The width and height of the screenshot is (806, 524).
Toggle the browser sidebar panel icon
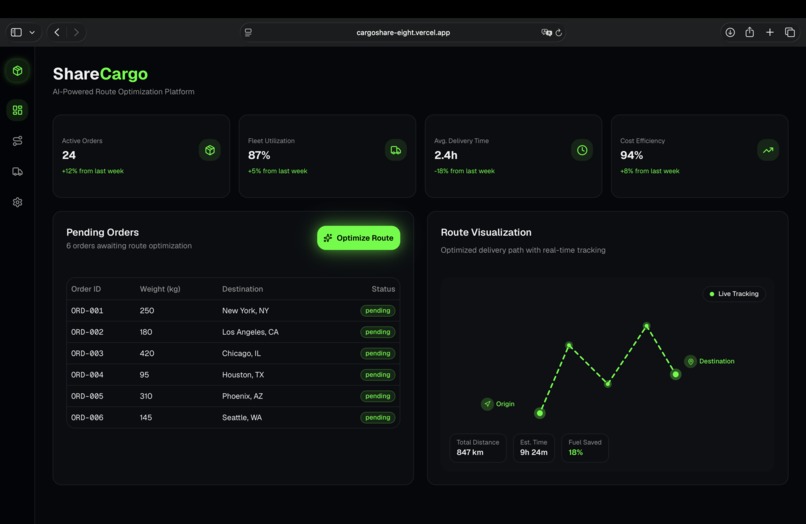click(x=16, y=32)
